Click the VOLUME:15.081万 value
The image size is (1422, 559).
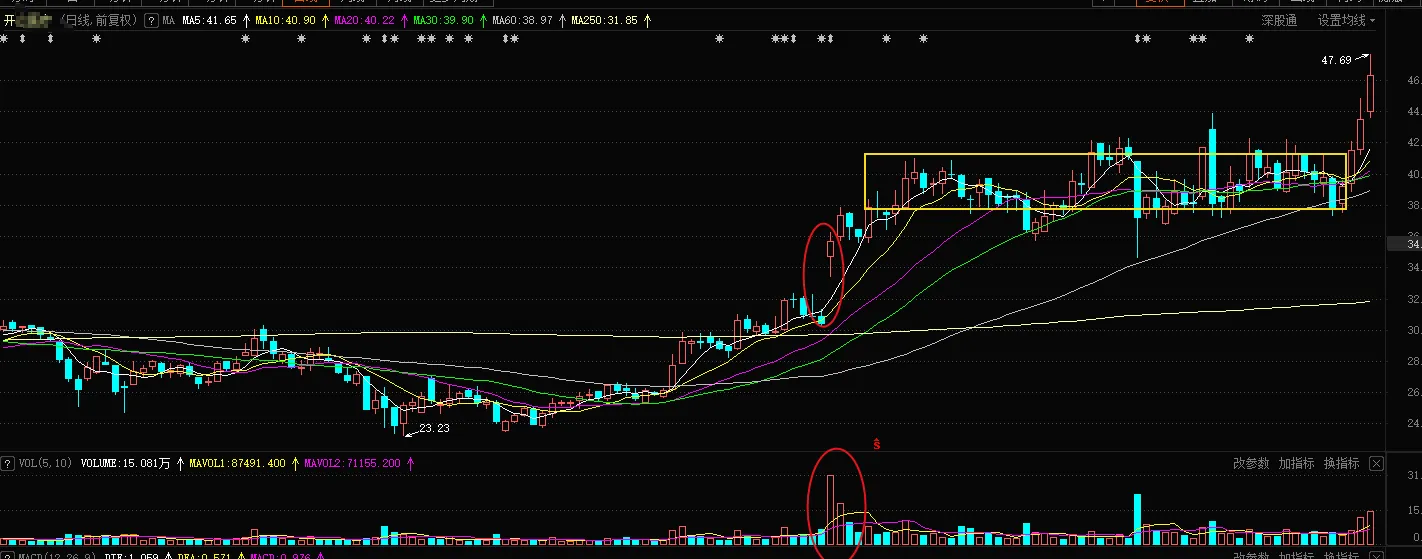(x=126, y=463)
